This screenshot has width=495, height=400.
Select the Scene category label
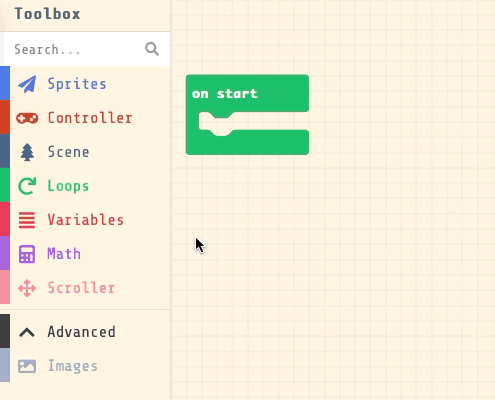[68, 152]
